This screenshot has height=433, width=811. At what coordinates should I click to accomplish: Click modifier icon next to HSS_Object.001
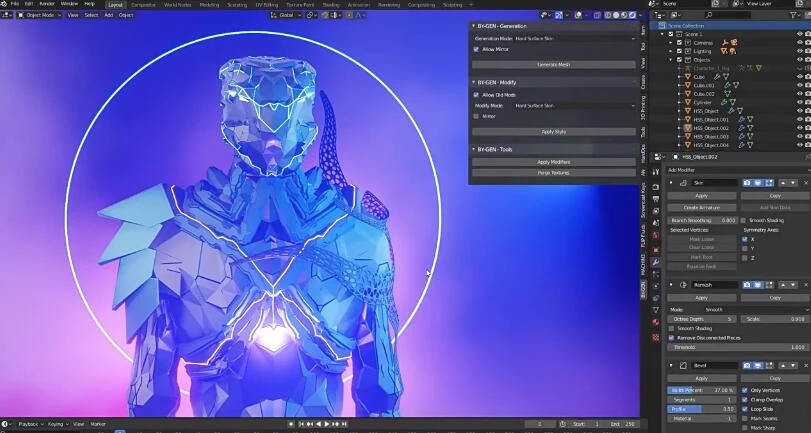click(x=742, y=119)
